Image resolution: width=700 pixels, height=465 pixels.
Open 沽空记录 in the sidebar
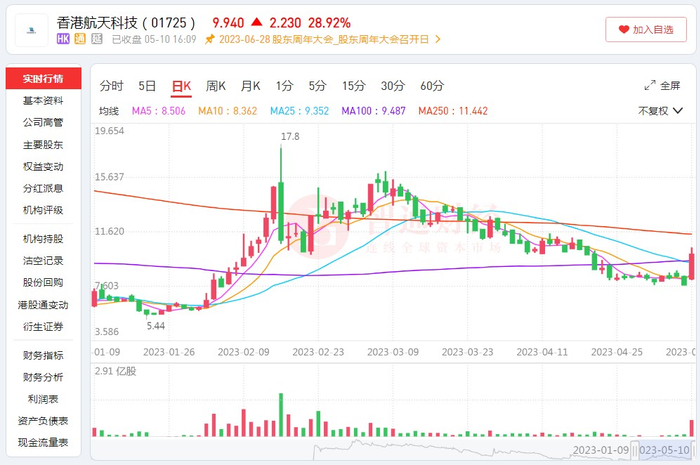pos(43,261)
